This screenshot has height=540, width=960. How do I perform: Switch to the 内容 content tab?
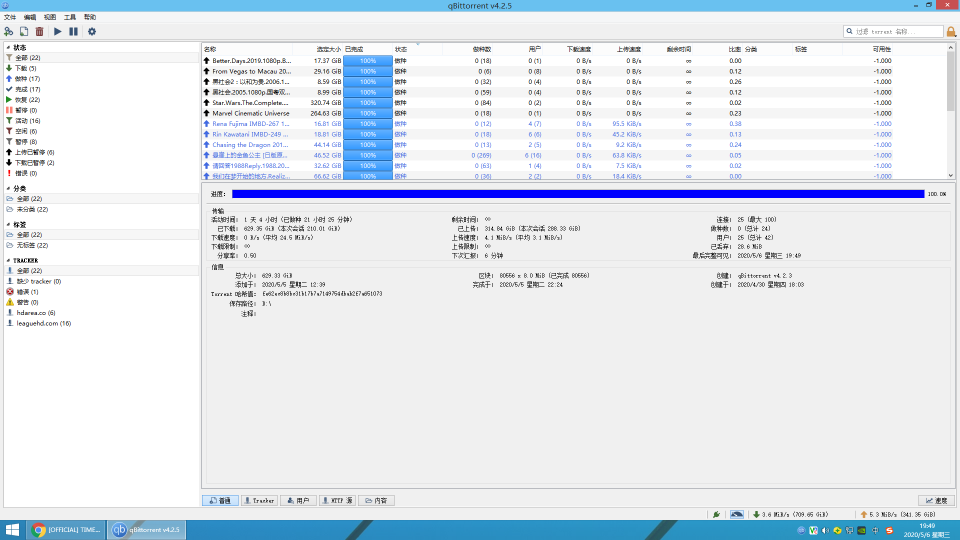click(x=377, y=500)
